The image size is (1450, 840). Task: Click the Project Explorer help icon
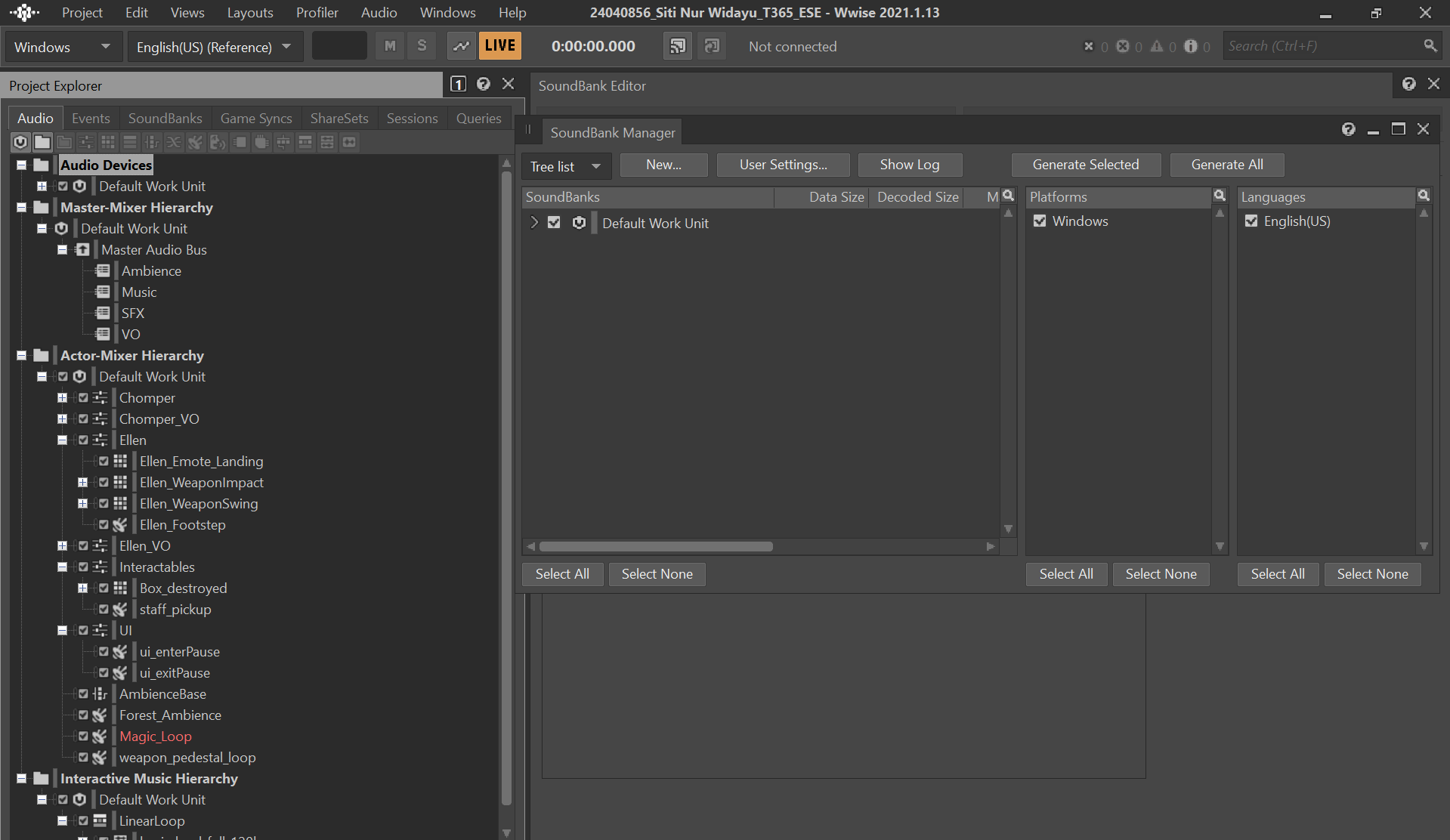(484, 84)
